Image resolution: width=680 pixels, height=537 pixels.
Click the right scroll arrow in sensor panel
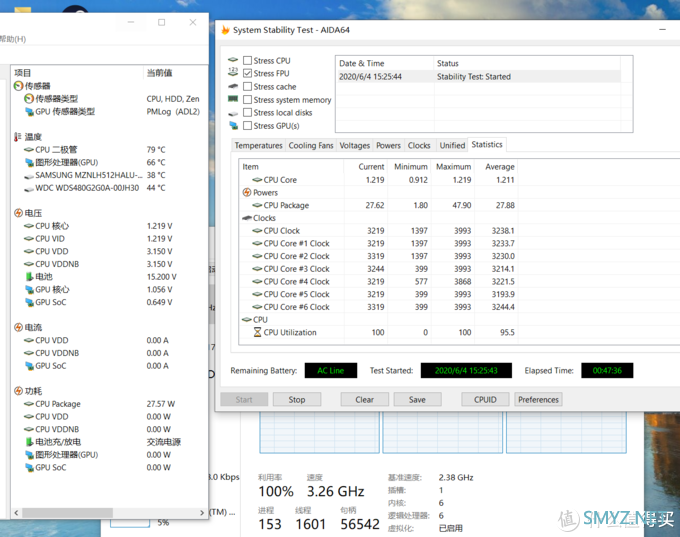tap(202, 513)
